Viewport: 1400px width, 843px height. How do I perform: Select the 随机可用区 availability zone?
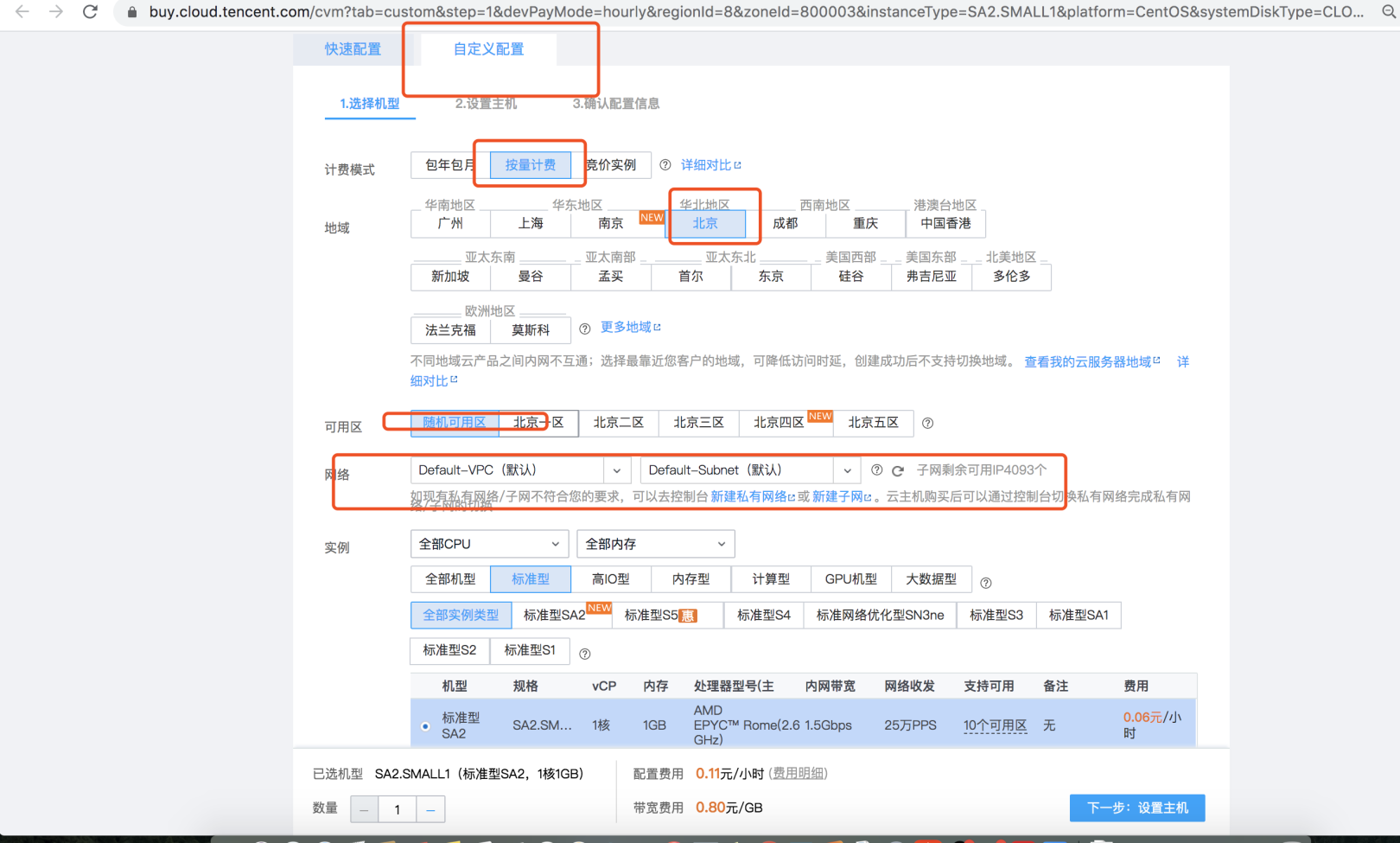[x=455, y=423]
